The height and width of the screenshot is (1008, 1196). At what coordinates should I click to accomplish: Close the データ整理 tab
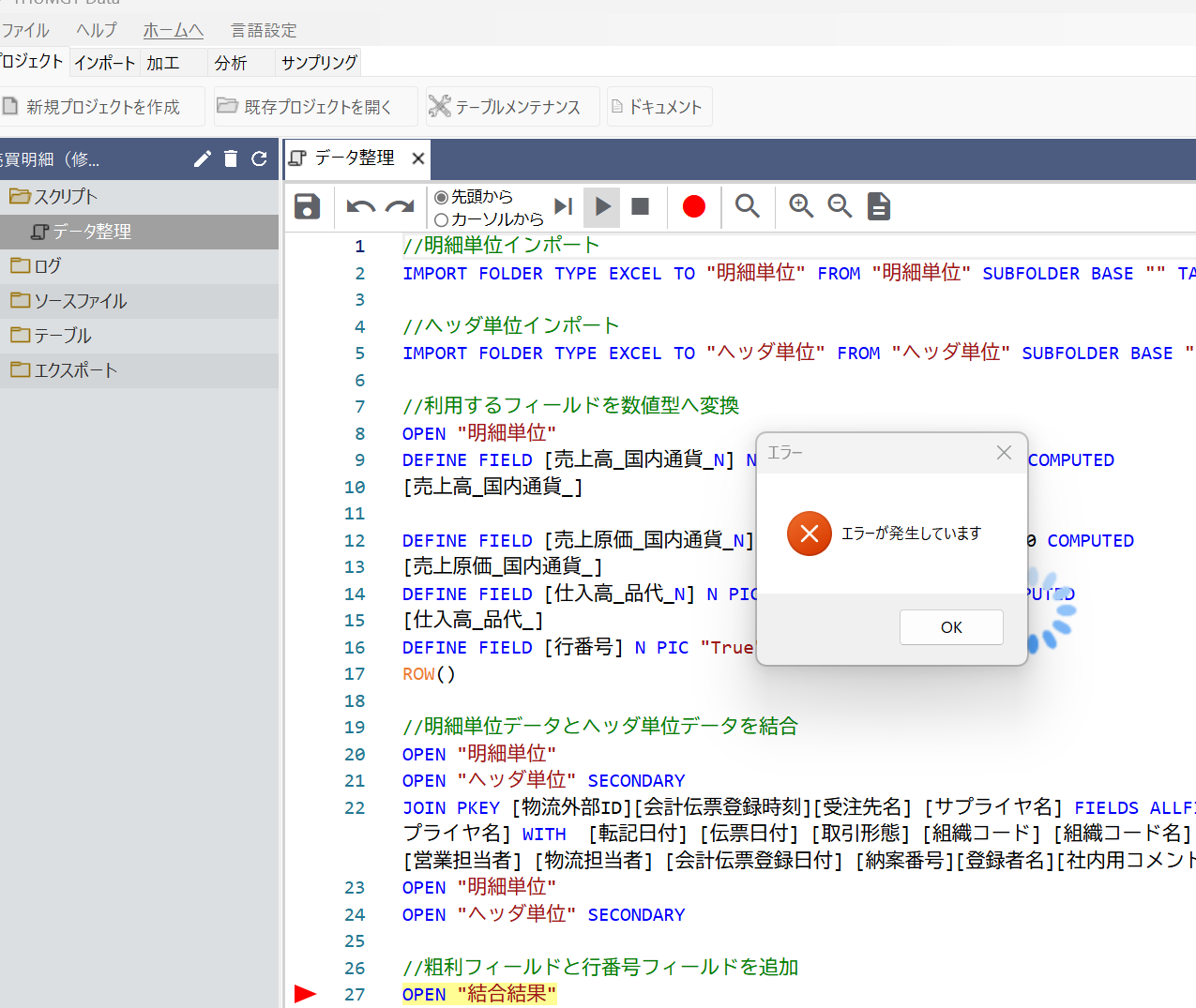point(418,158)
